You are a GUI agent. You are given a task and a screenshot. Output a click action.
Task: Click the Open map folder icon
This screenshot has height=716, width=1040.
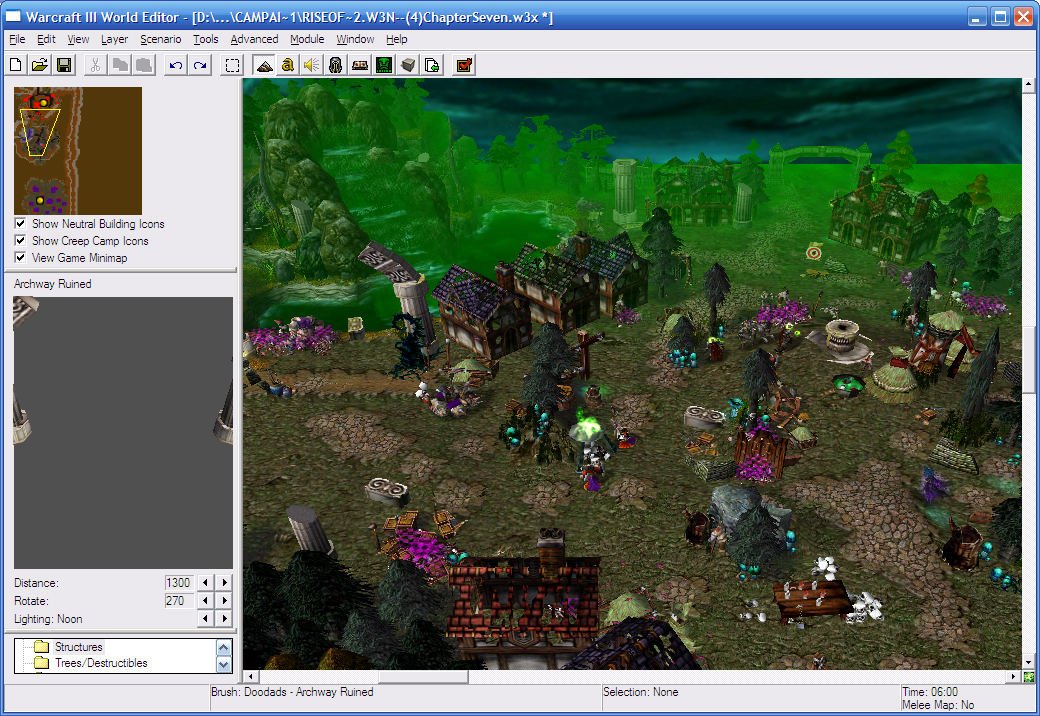click(x=40, y=65)
